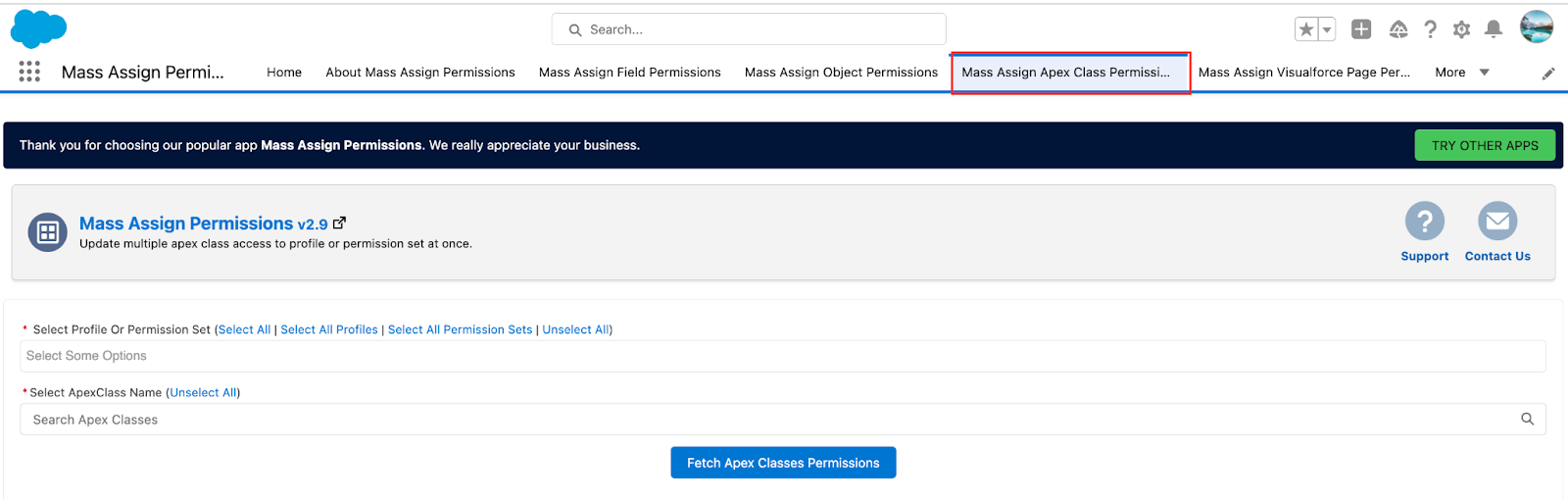Viewport: 1568px width, 500px height.
Task: Click the Contact Us envelope icon
Action: click(1497, 221)
